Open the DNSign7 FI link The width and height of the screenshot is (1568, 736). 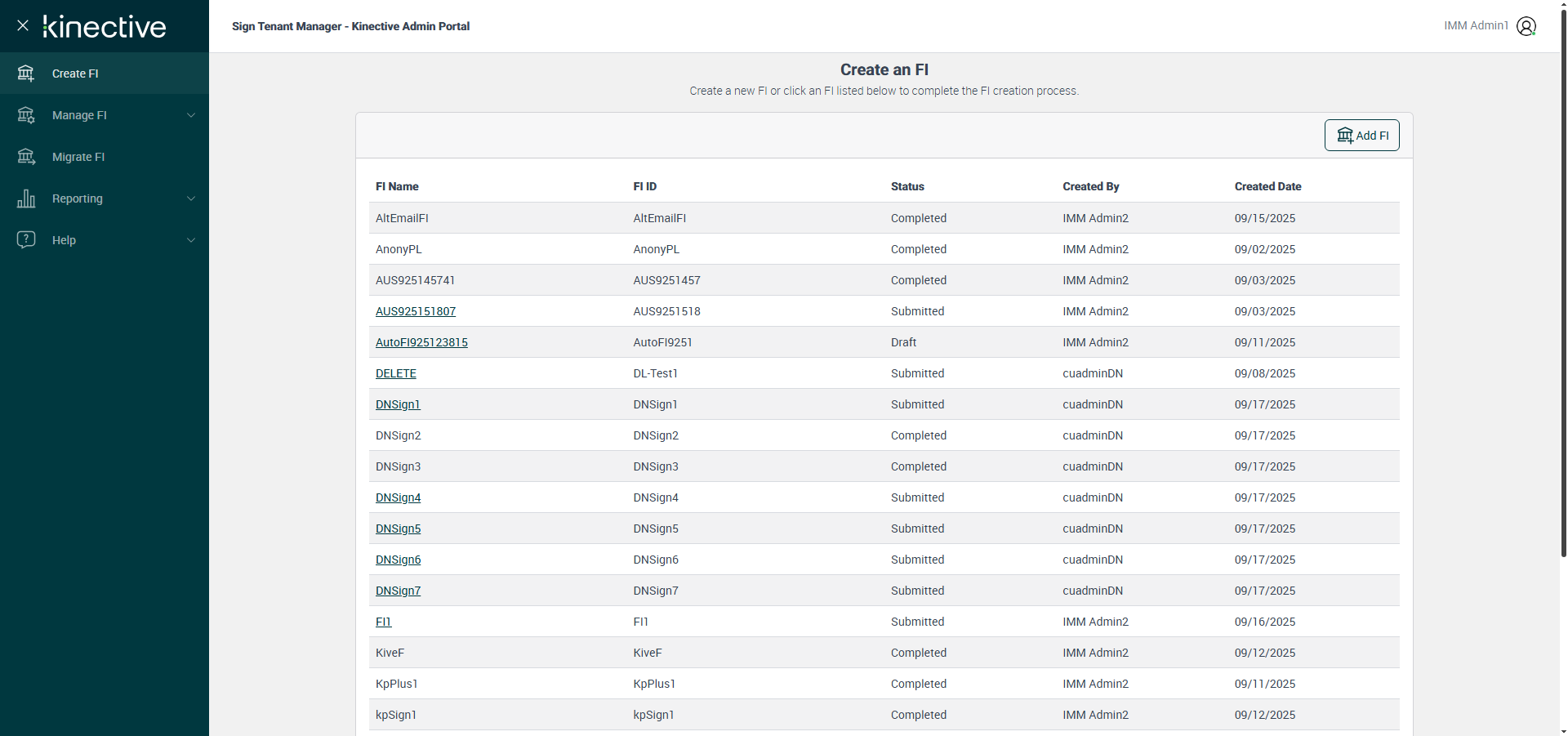(398, 591)
